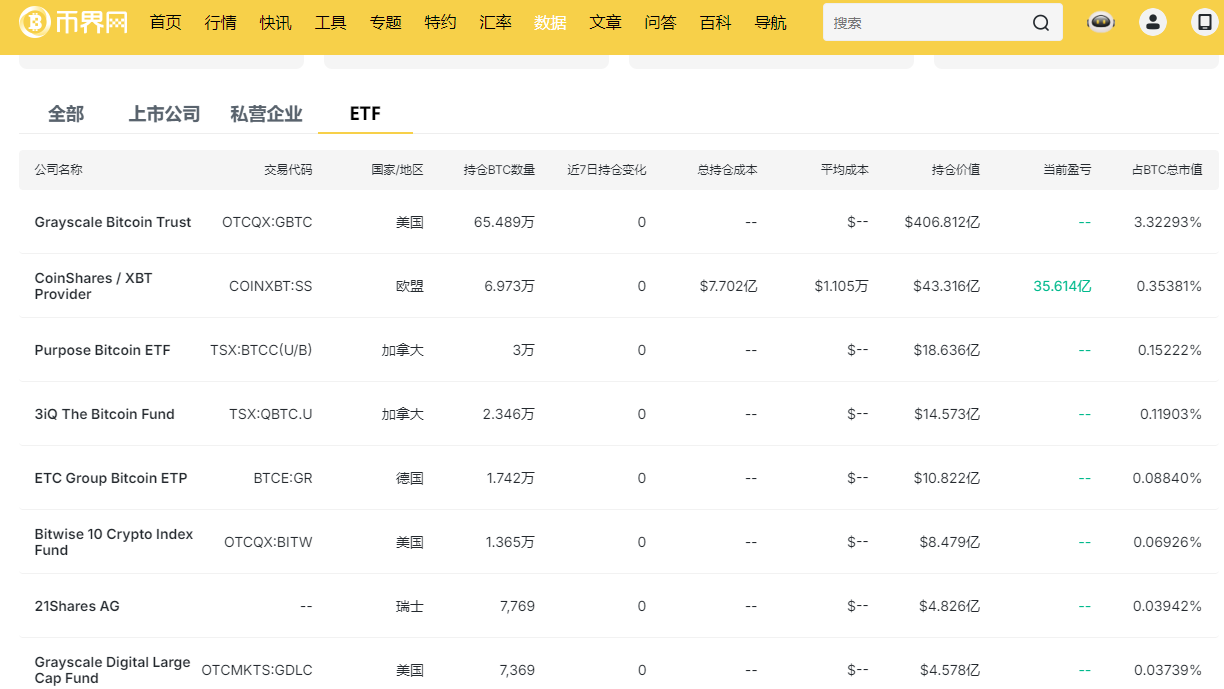Click the mobile app phone icon
The width and height of the screenshot is (1224, 689).
tap(1204, 23)
